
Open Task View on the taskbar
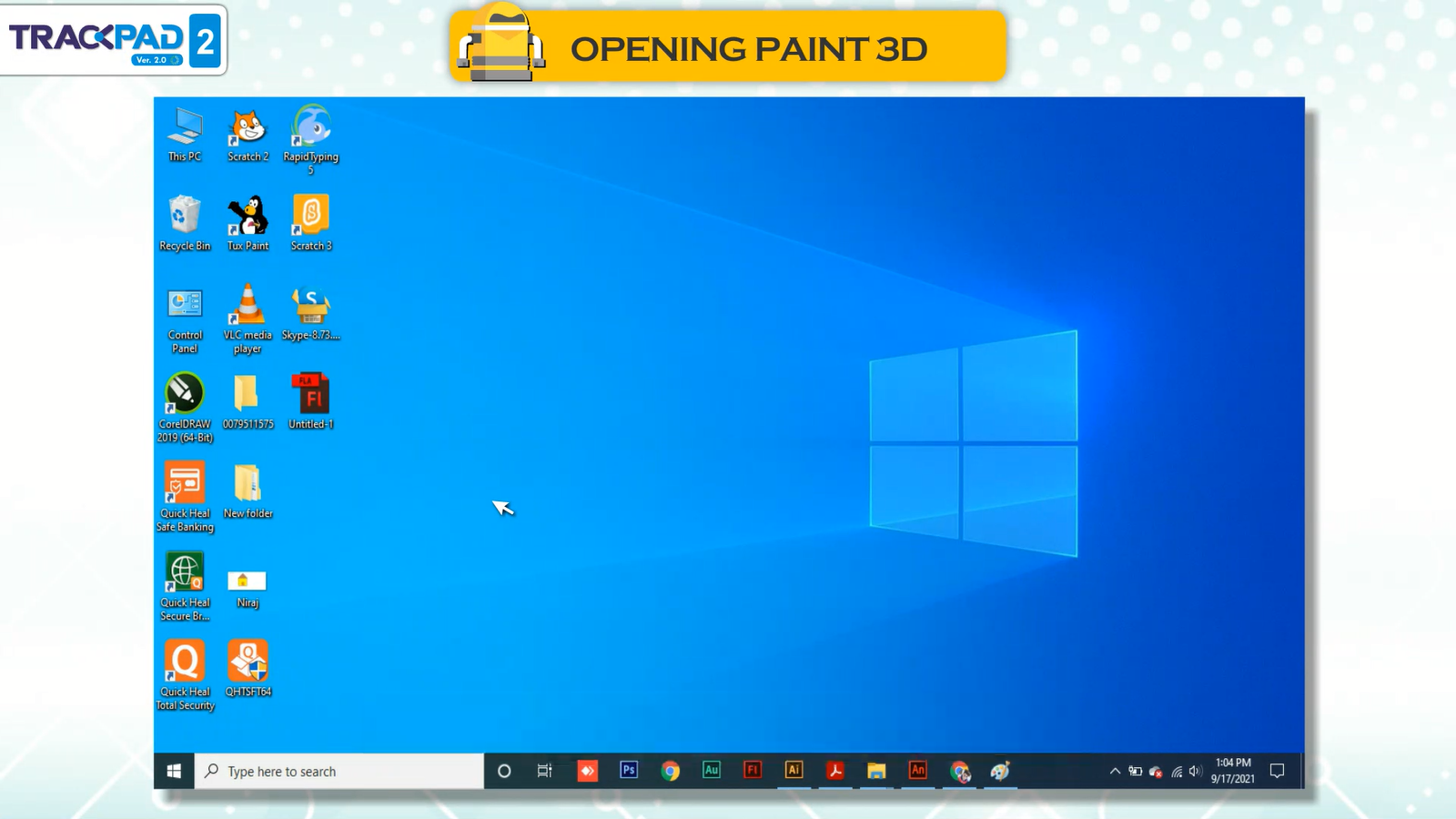point(545,771)
